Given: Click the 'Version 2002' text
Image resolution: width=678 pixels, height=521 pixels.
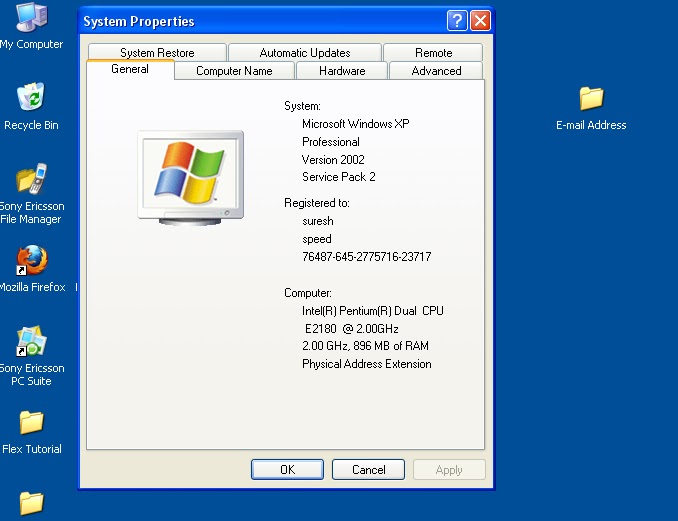Looking at the screenshot, I should [x=333, y=160].
